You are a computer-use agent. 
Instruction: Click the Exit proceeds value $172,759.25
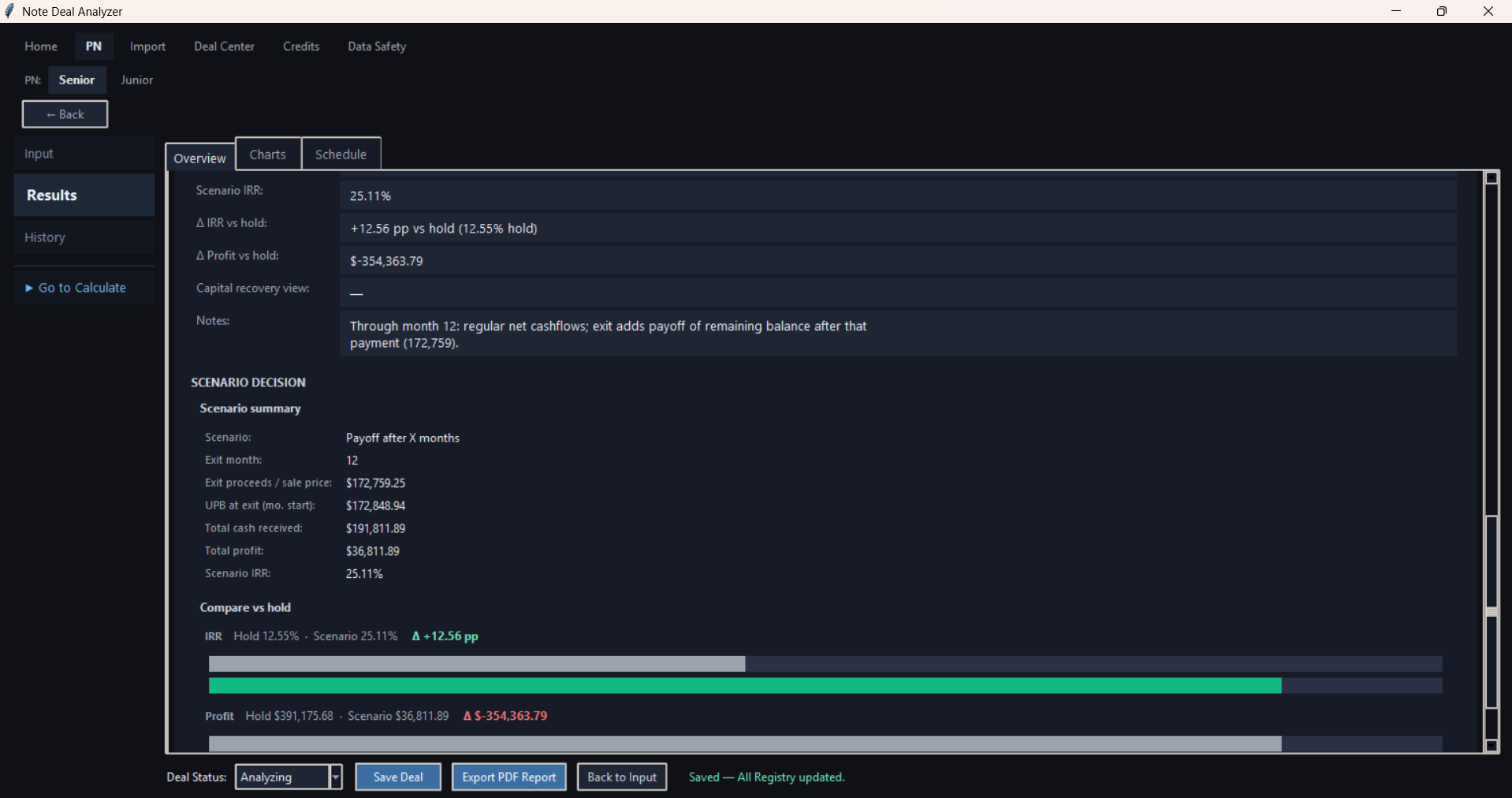pos(375,483)
